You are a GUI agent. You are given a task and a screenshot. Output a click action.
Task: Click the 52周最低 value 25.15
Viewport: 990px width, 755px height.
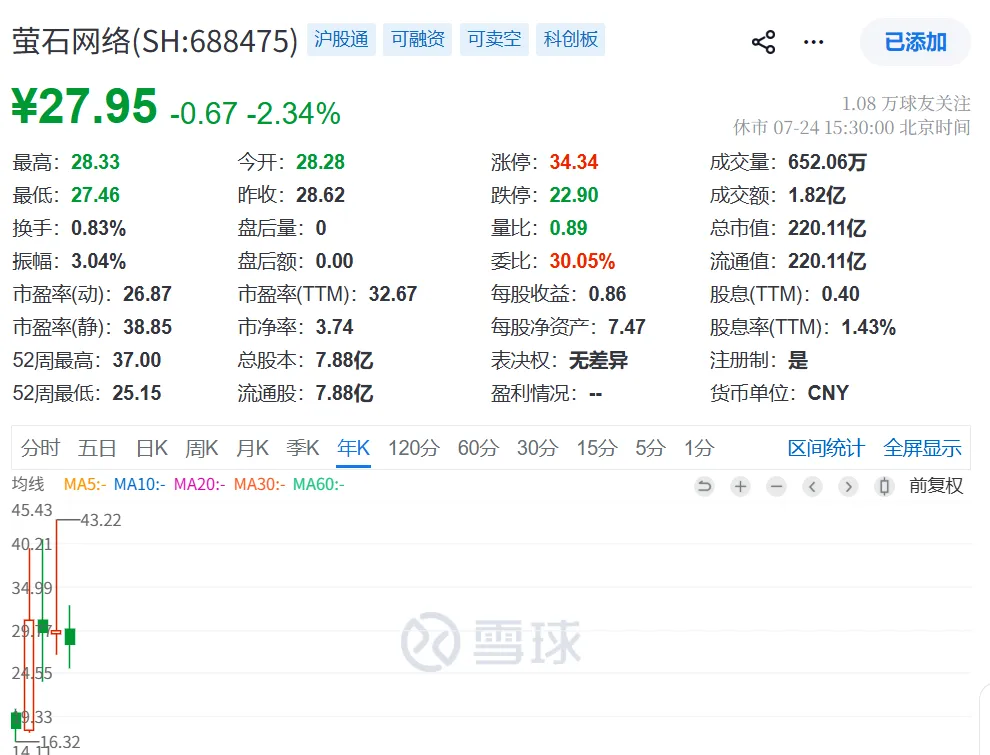tap(137, 393)
